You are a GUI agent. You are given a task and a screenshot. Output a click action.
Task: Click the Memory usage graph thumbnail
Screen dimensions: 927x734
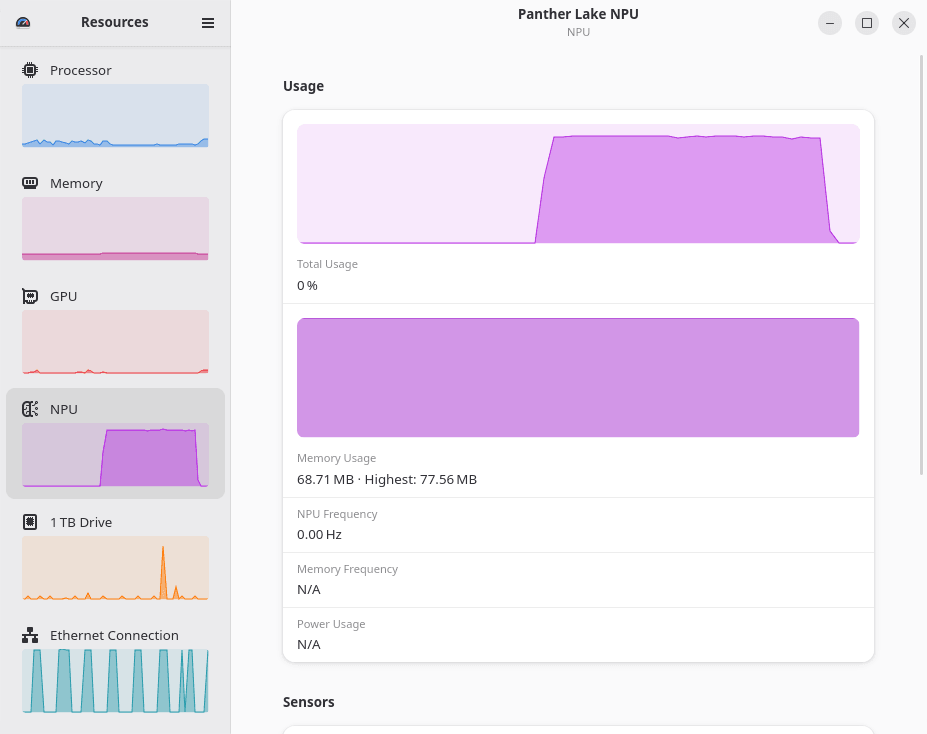[x=115, y=228]
